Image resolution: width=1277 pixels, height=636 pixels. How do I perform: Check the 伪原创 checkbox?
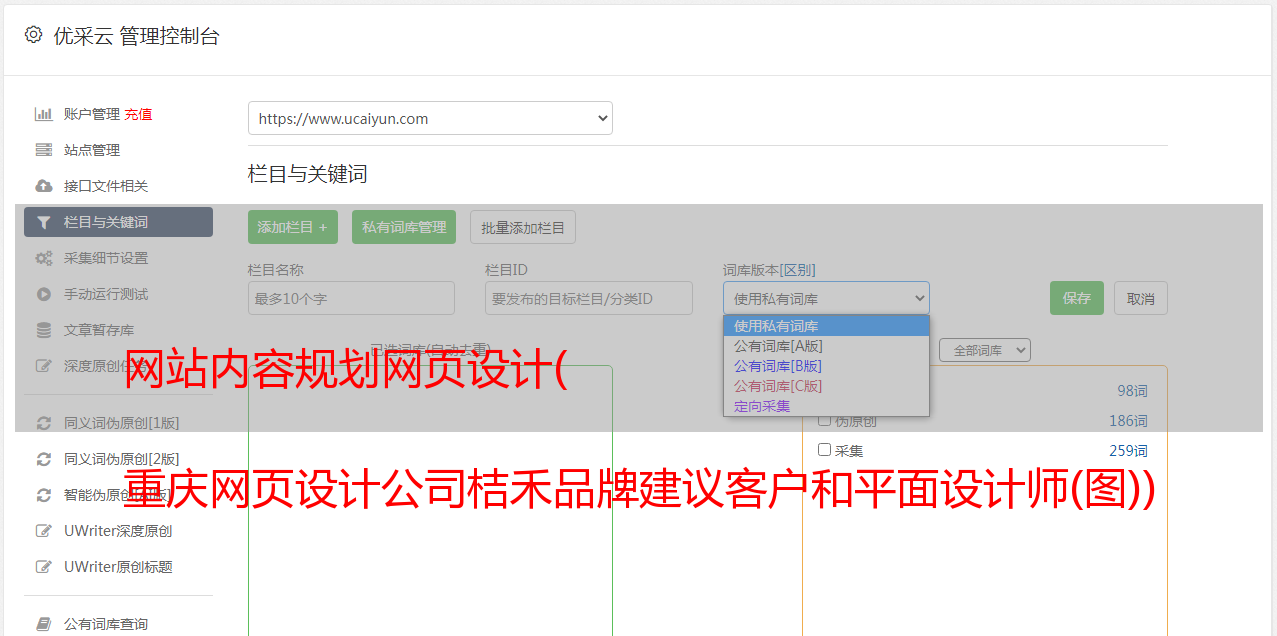click(825, 420)
